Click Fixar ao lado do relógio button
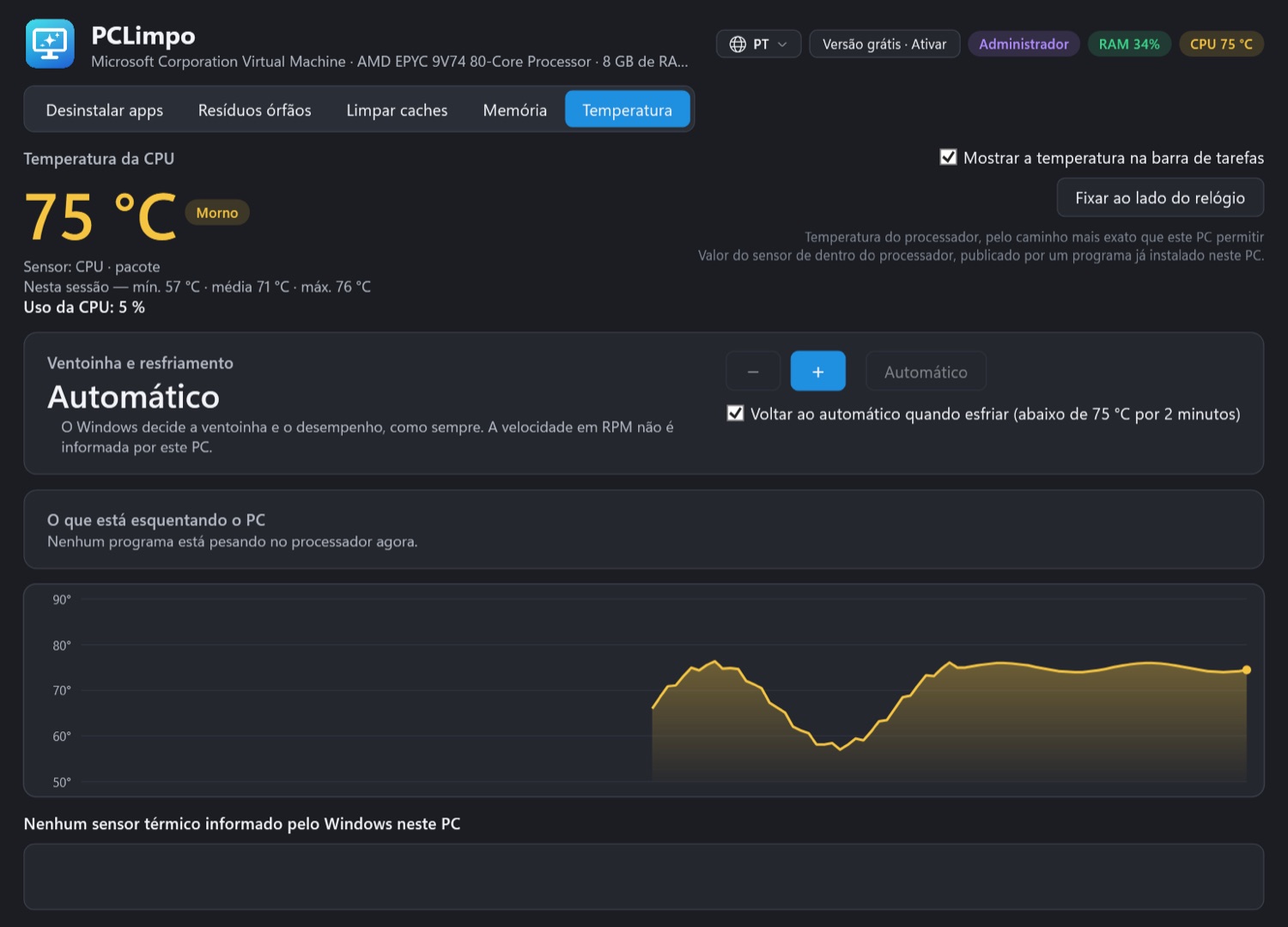This screenshot has height=927, width=1288. coord(1160,197)
